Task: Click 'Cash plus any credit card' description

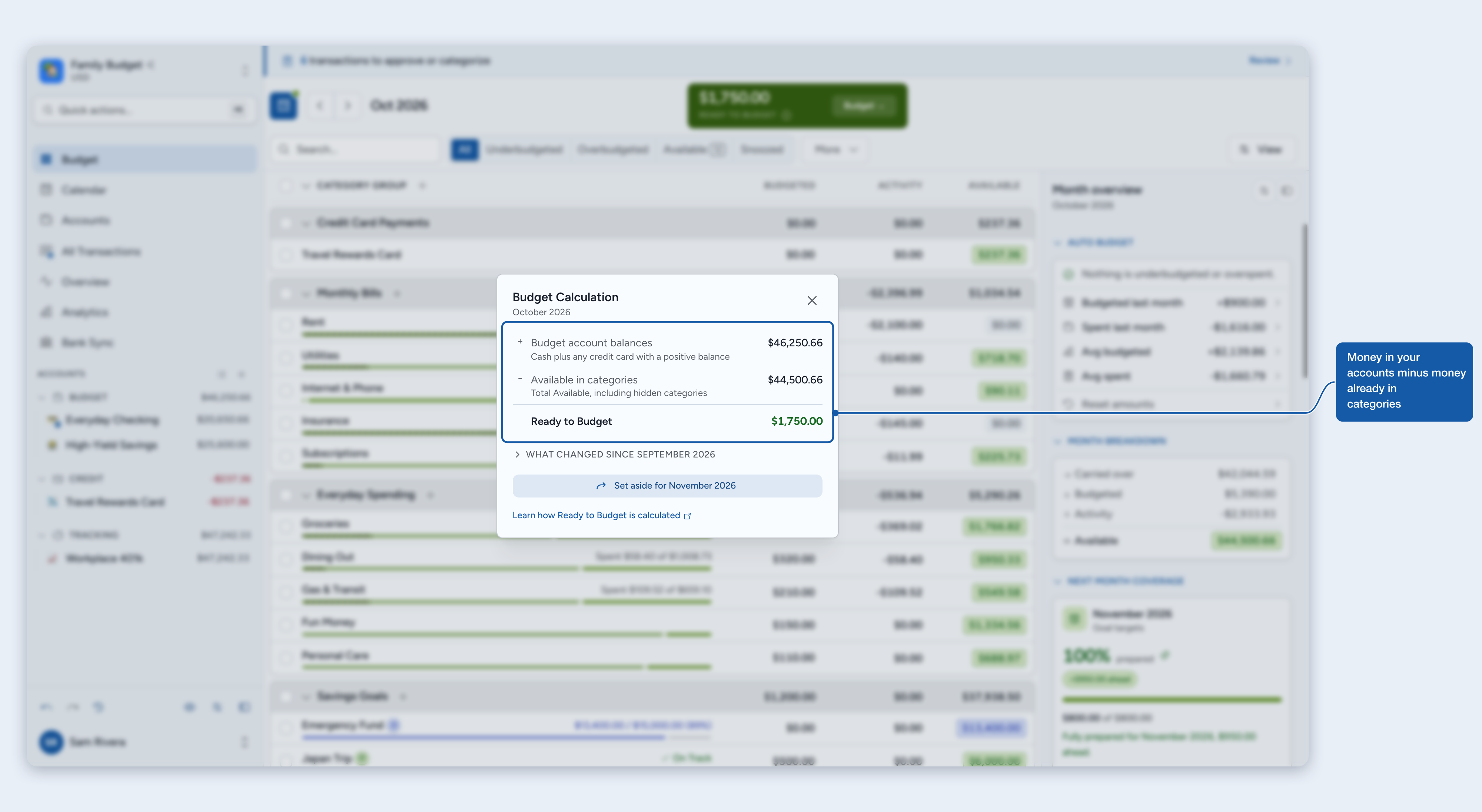Action: [629, 357]
